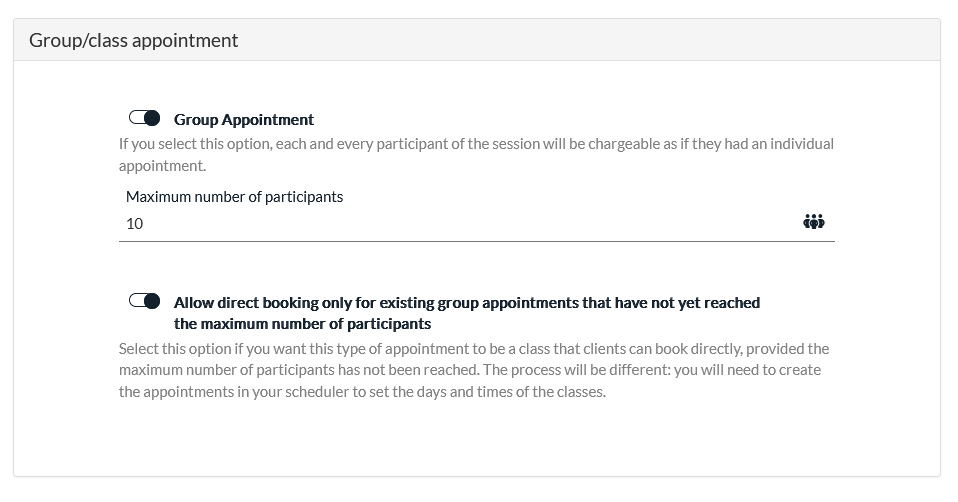Click the 'Allow direct booking only' label
The width and height of the screenshot is (958, 502).
tap(466, 302)
